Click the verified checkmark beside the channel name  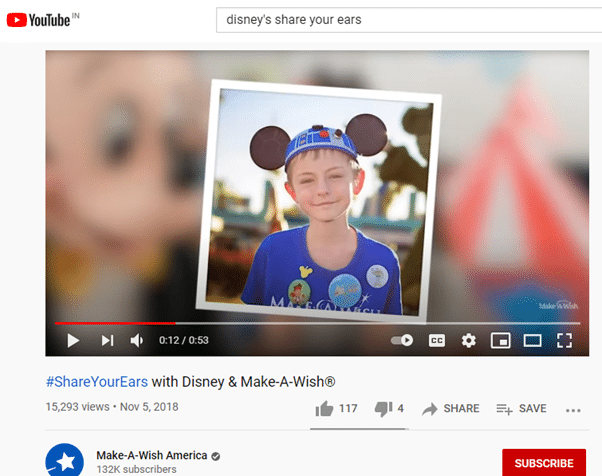point(216,456)
